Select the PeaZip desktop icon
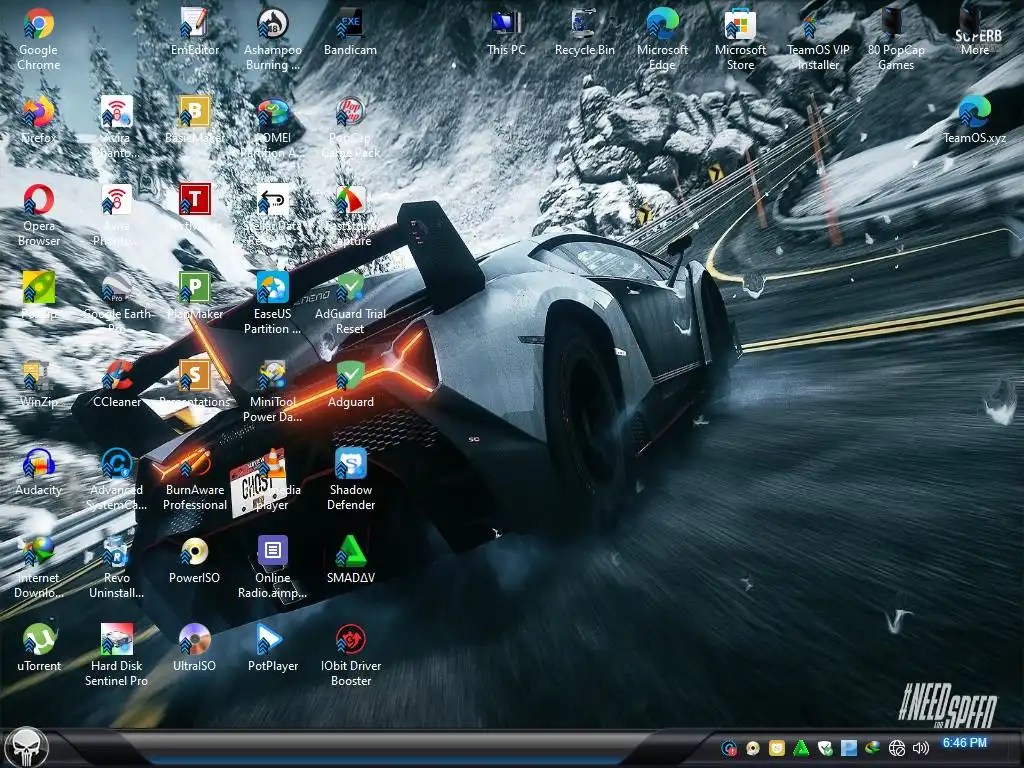Viewport: 1024px width, 768px height. pos(39,288)
